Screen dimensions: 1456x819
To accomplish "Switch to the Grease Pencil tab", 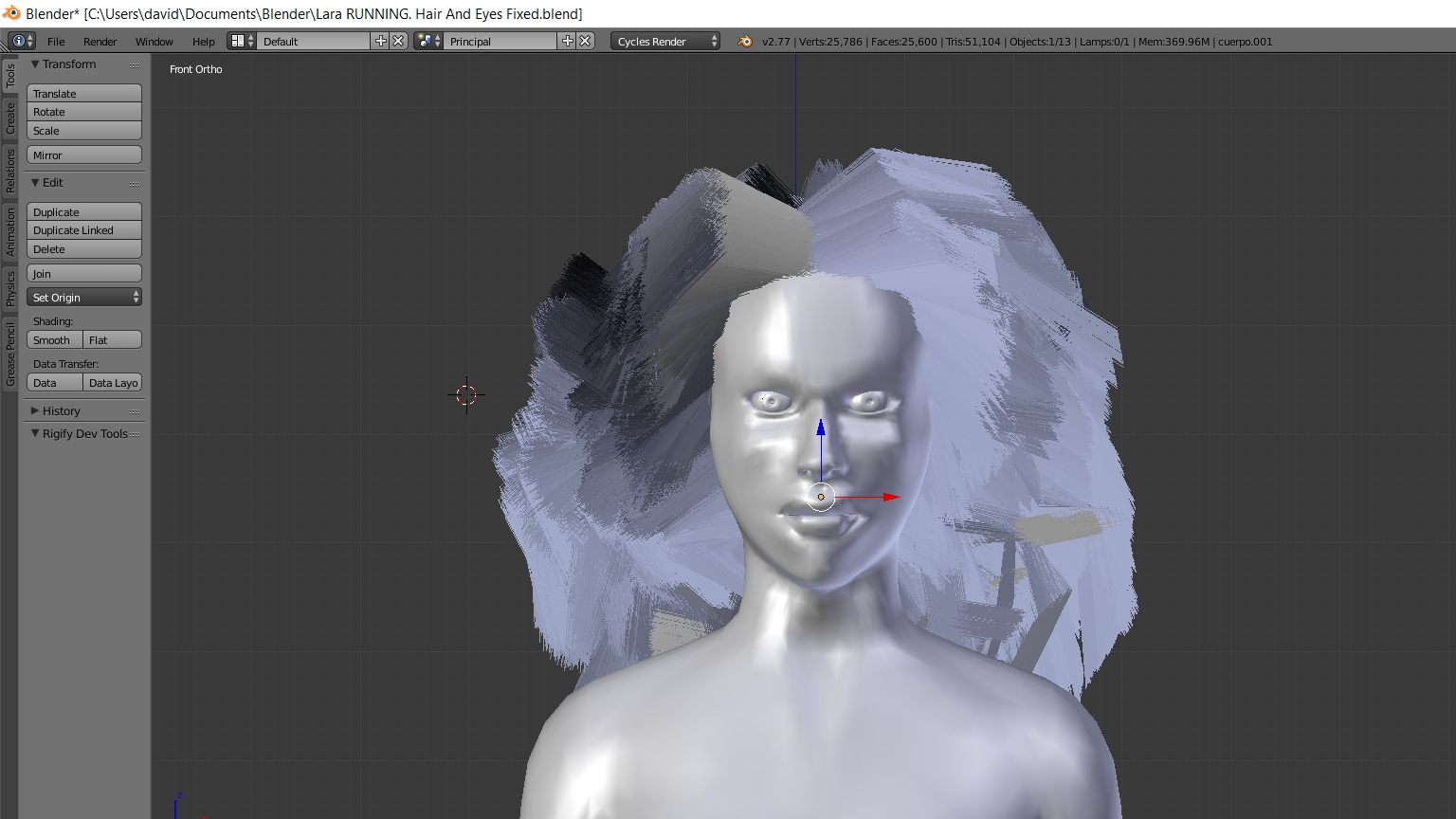I will [x=10, y=355].
